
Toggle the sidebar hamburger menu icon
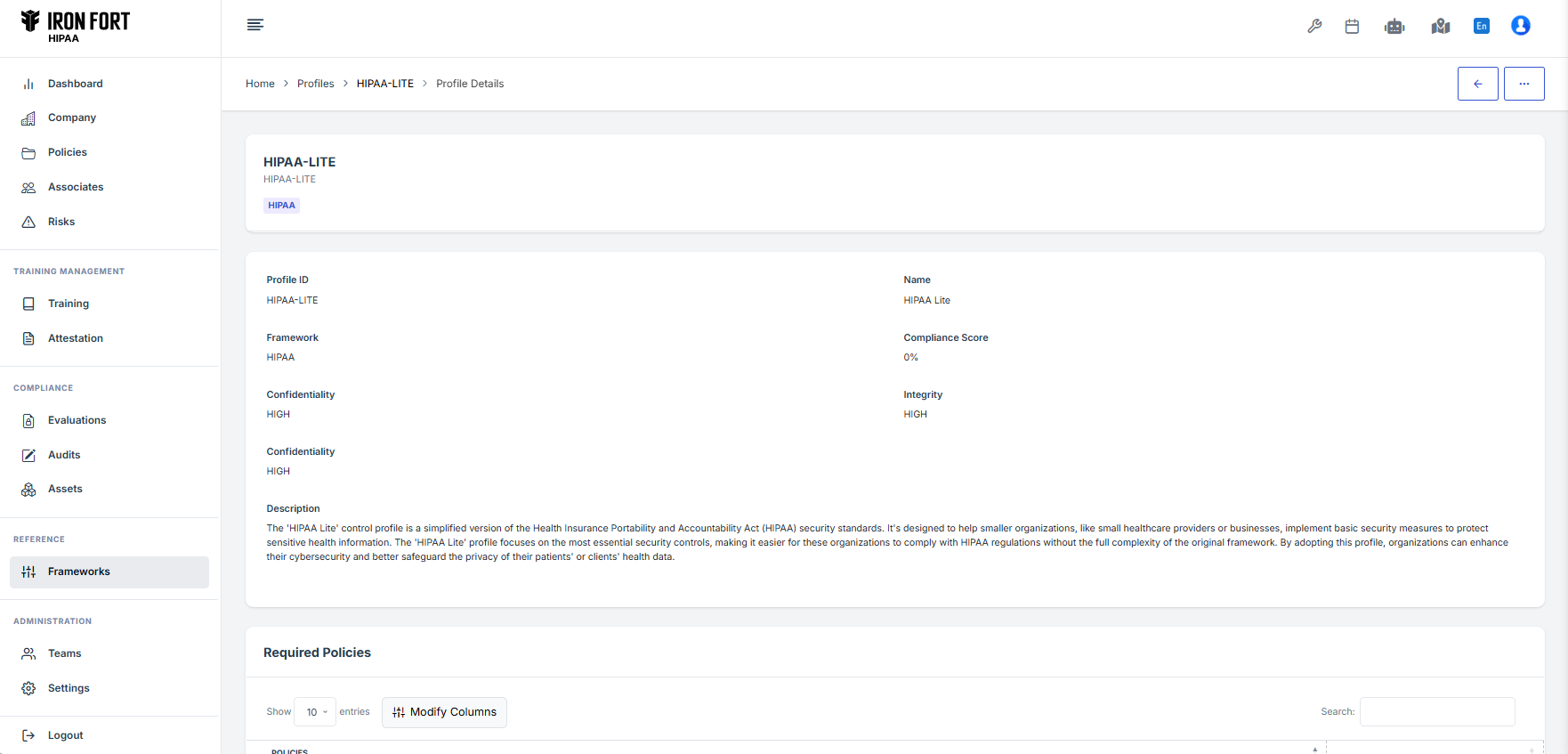[255, 25]
